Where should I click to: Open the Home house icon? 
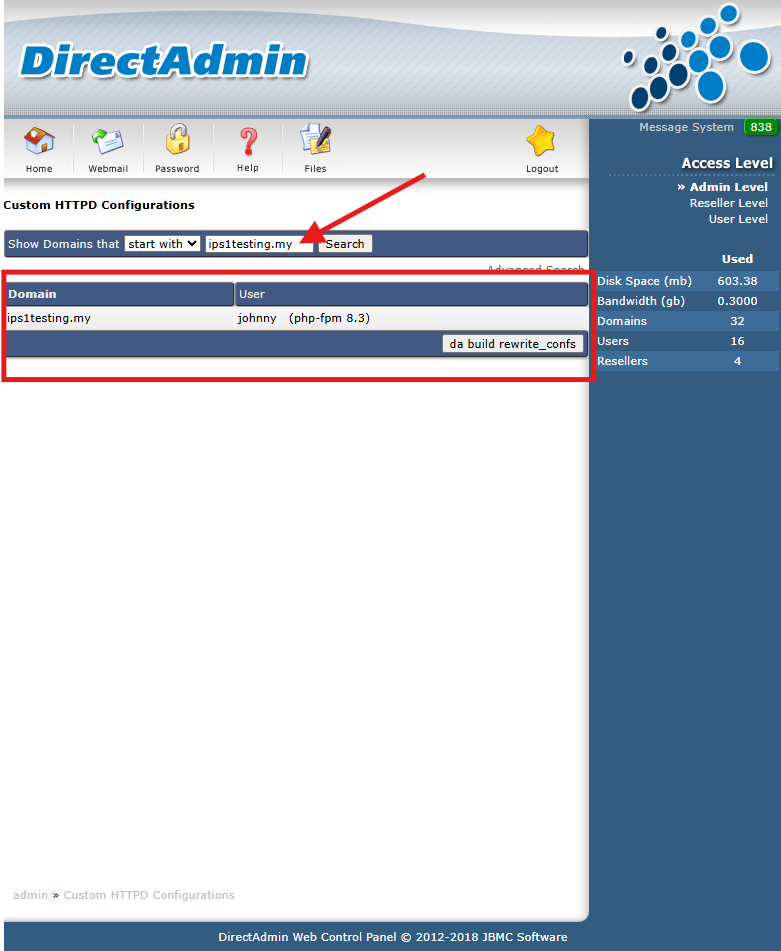click(39, 141)
